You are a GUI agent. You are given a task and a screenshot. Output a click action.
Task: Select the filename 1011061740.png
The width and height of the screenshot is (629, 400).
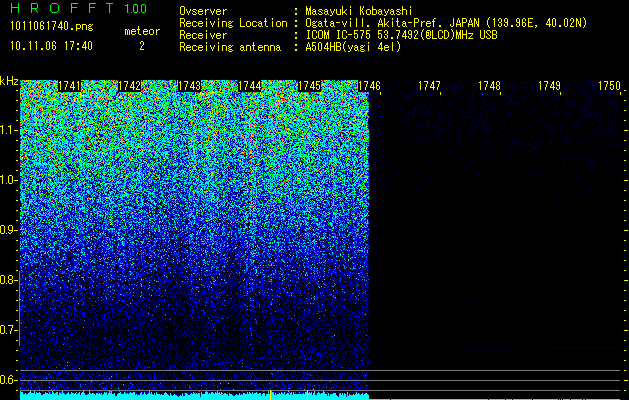pyautogui.click(x=52, y=26)
